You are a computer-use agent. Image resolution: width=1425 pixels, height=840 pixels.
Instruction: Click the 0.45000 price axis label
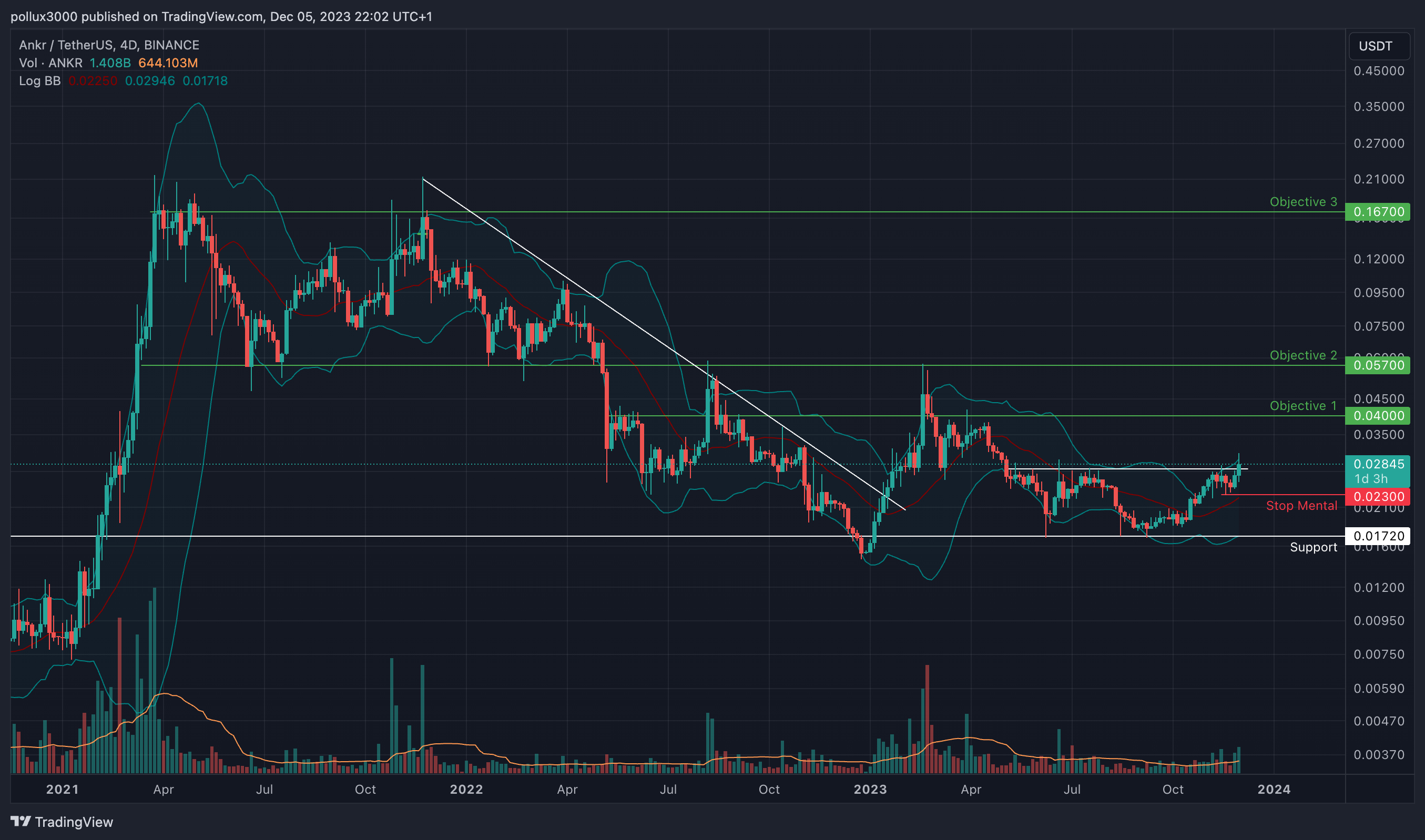[x=1379, y=71]
